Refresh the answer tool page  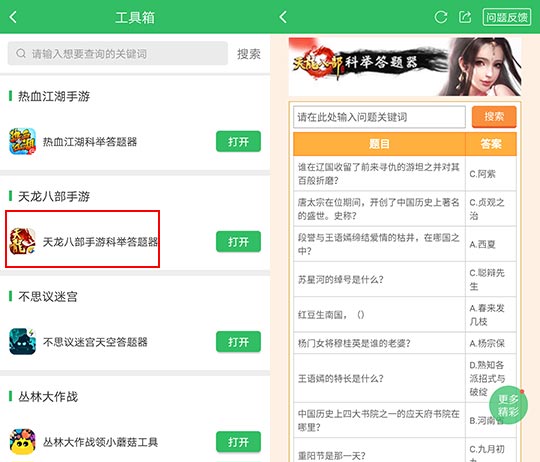click(440, 17)
